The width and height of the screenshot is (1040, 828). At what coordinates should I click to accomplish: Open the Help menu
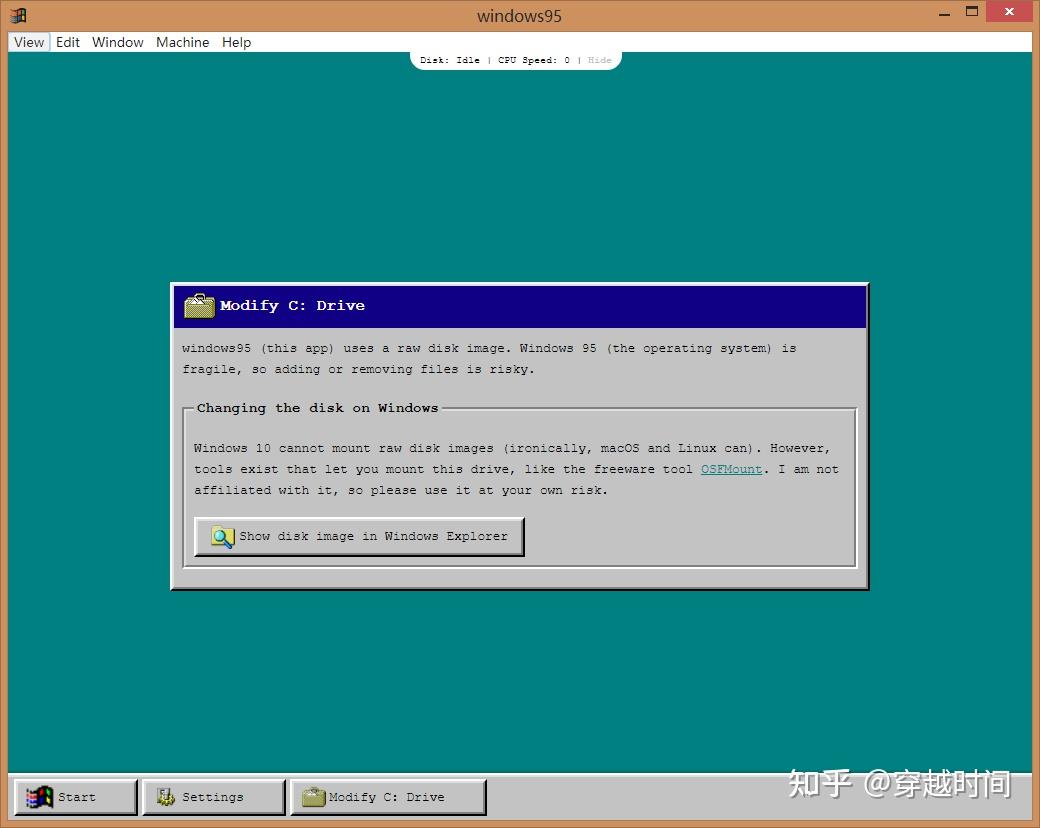(236, 42)
